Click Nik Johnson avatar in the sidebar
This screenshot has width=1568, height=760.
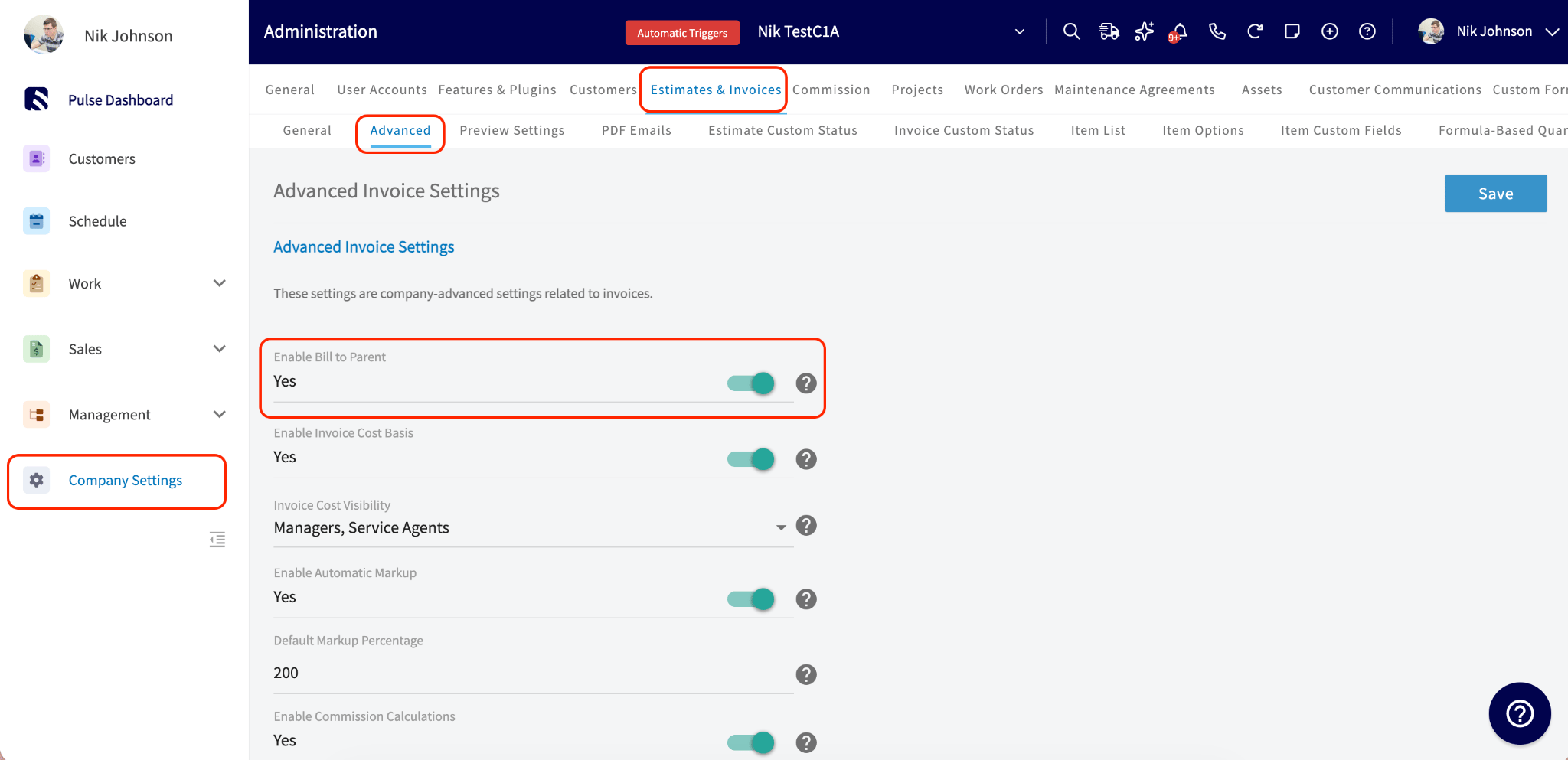pos(44,35)
